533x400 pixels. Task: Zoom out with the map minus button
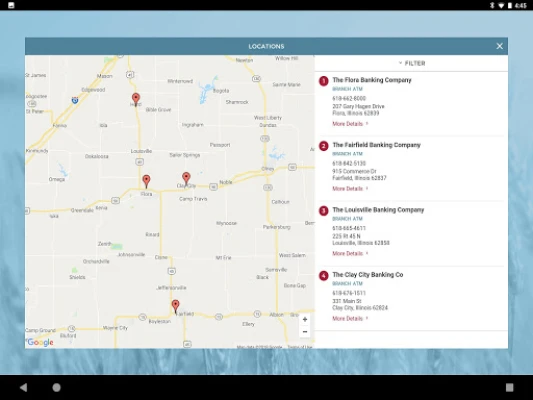click(x=305, y=331)
